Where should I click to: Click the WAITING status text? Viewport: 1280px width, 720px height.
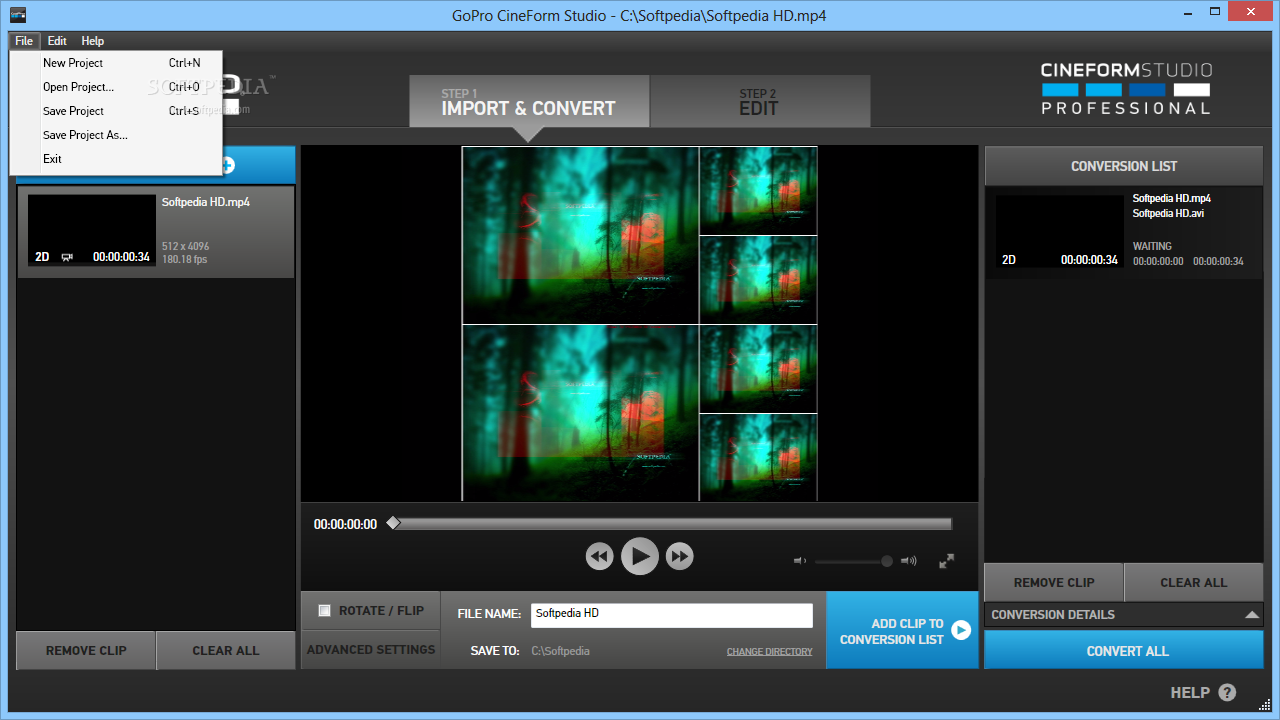click(x=1152, y=246)
